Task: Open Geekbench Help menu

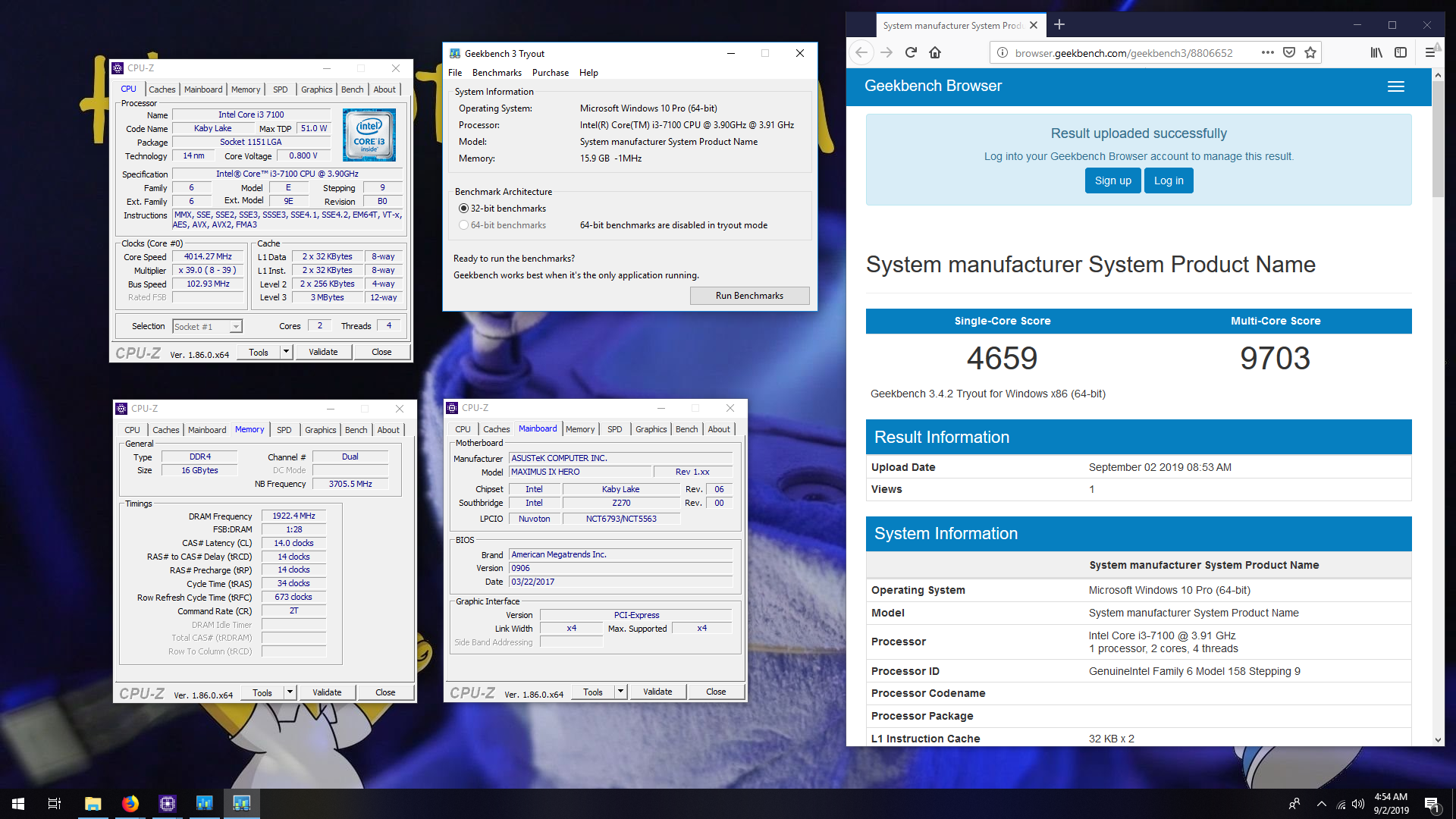Action: coord(588,73)
